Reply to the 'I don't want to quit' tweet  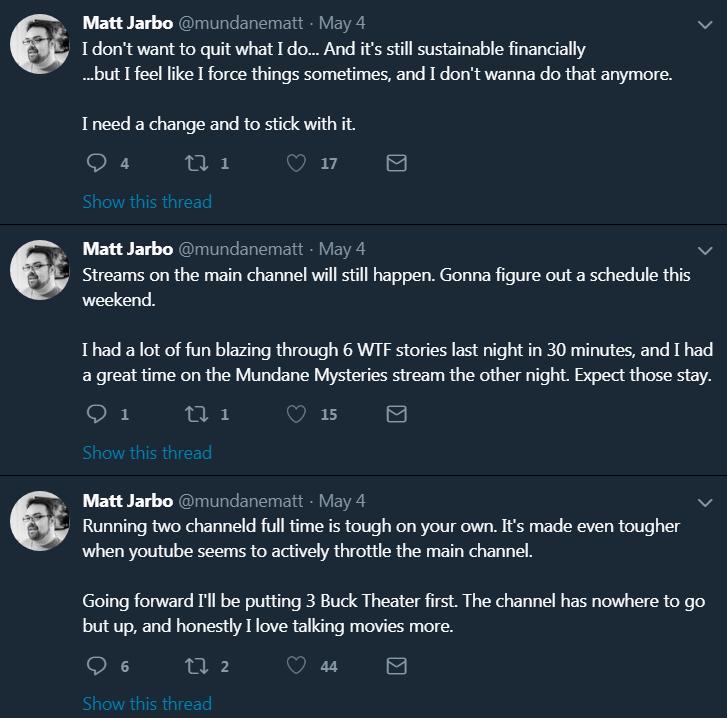pos(96,163)
